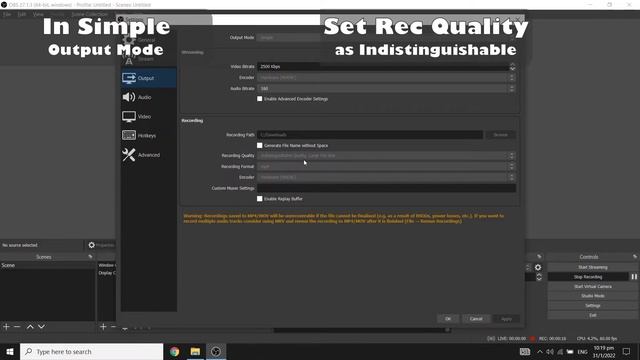Show hidden system tray icons
The height and width of the screenshot is (360, 640).
pos(540,351)
